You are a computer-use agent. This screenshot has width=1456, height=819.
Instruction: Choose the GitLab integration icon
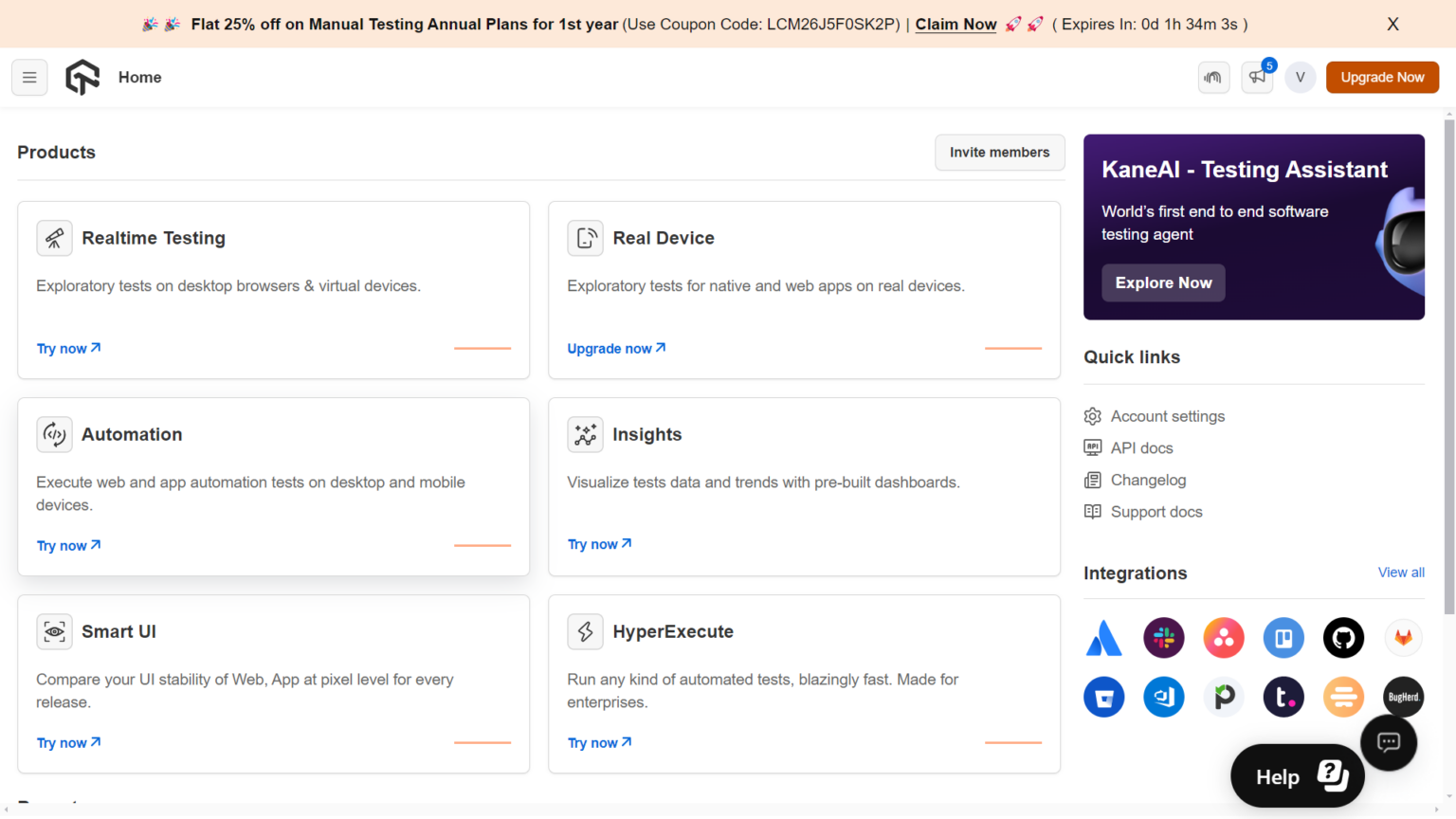[x=1403, y=638]
